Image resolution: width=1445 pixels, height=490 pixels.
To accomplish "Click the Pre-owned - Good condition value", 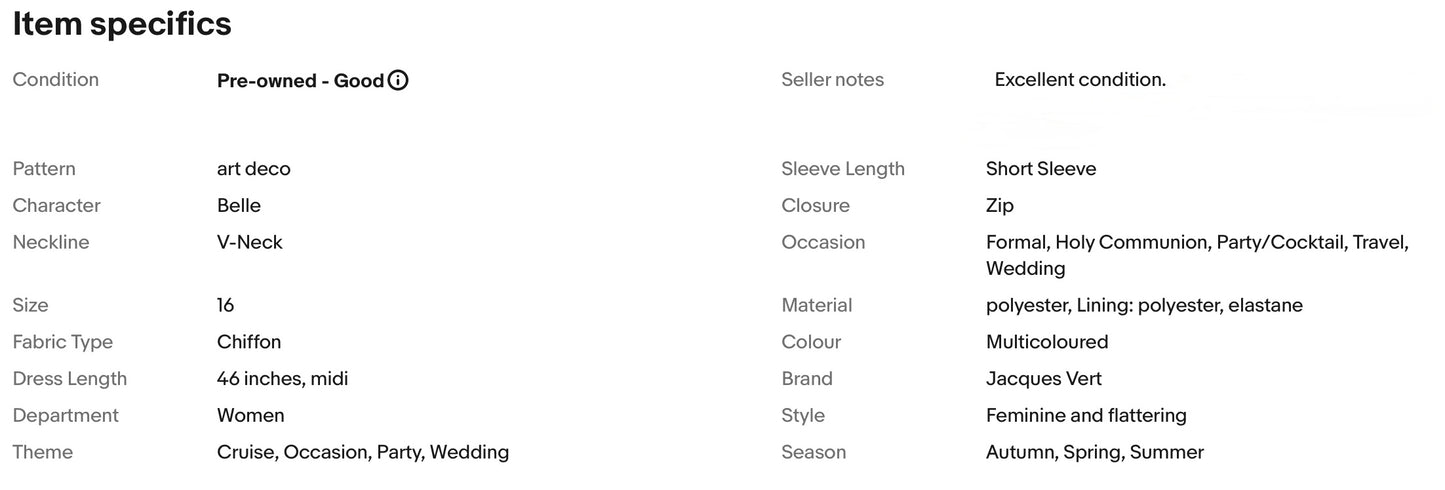I will click(300, 81).
